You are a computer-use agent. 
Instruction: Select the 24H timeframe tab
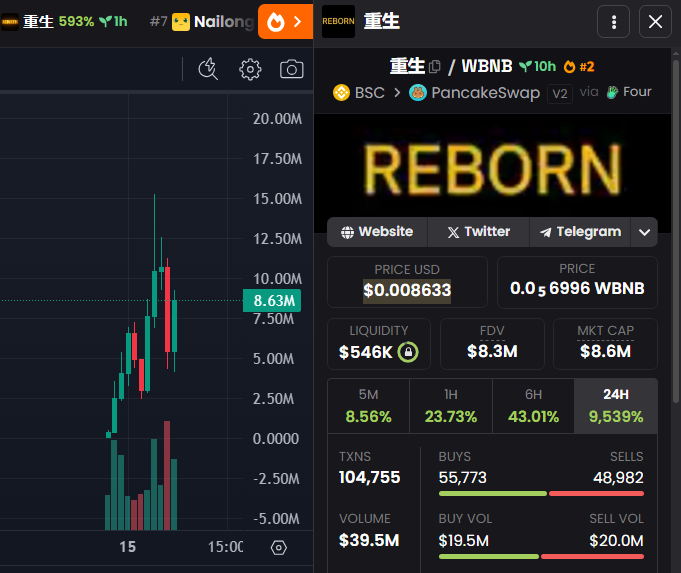click(x=616, y=406)
